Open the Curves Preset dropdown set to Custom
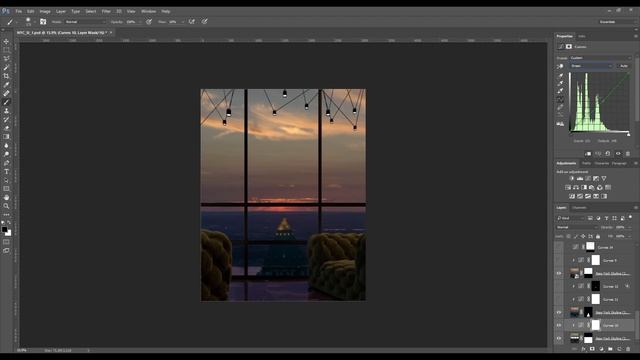Viewport: 640px width, 360px height. pyautogui.click(x=600, y=58)
